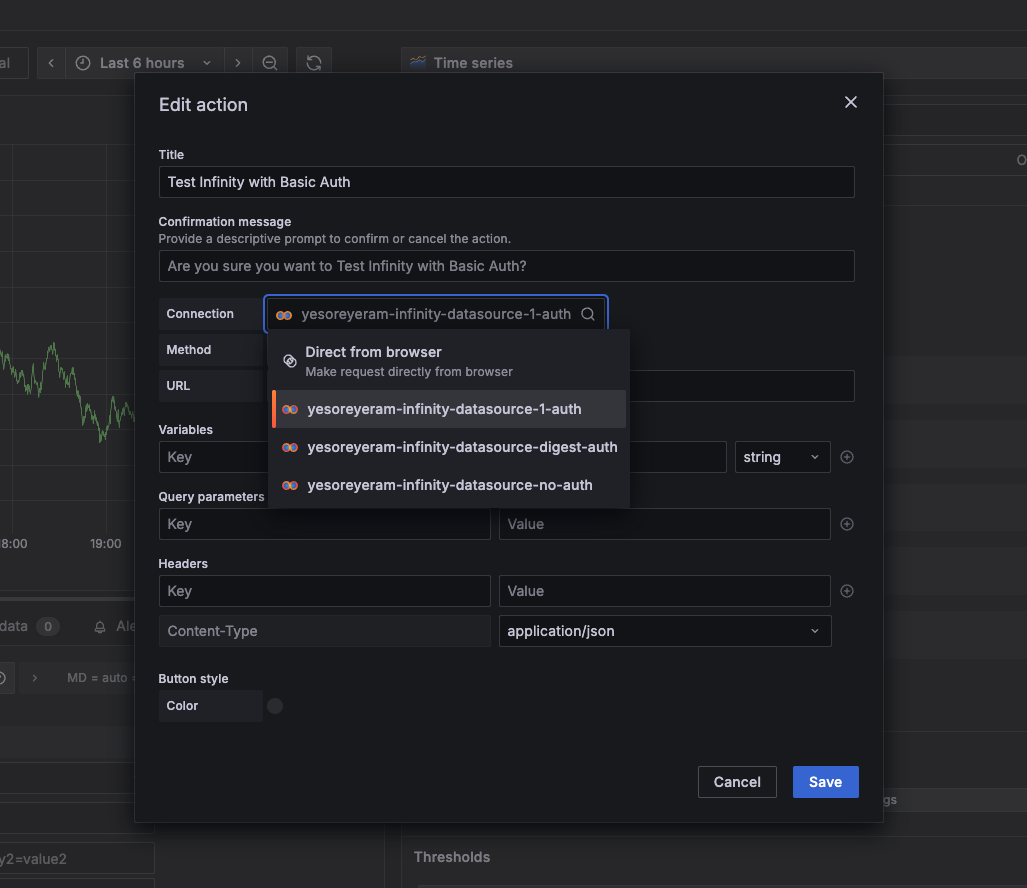
Task: Click the clock icon in time picker
Action: point(83,63)
